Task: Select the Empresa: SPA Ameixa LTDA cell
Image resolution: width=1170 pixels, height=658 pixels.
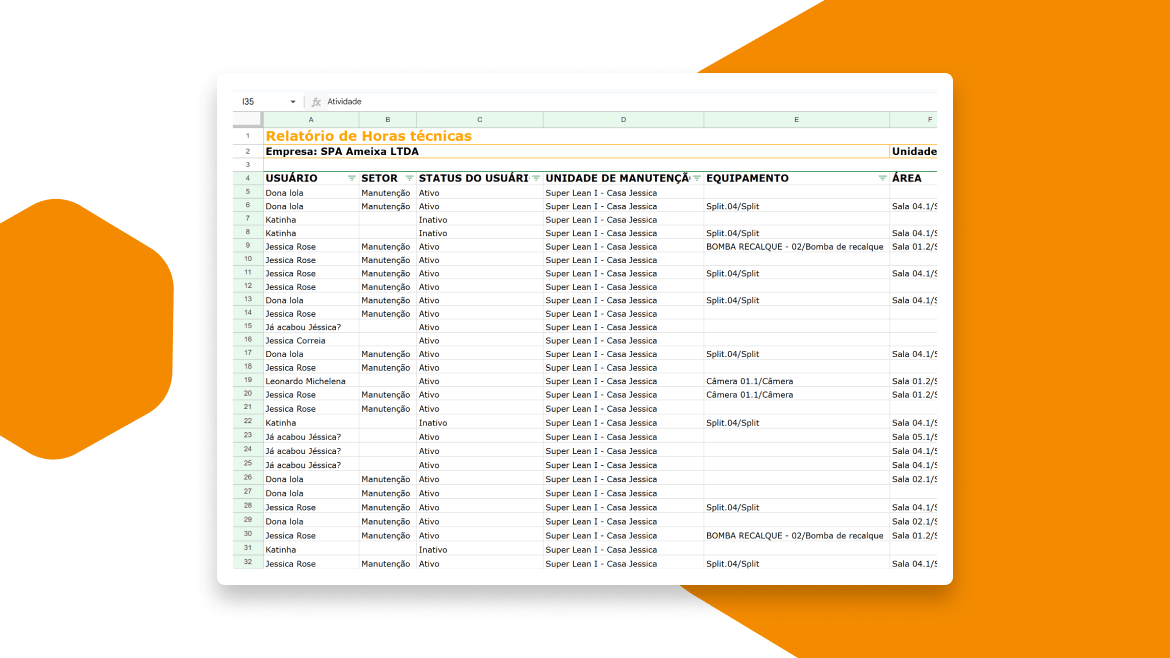Action: pos(342,152)
